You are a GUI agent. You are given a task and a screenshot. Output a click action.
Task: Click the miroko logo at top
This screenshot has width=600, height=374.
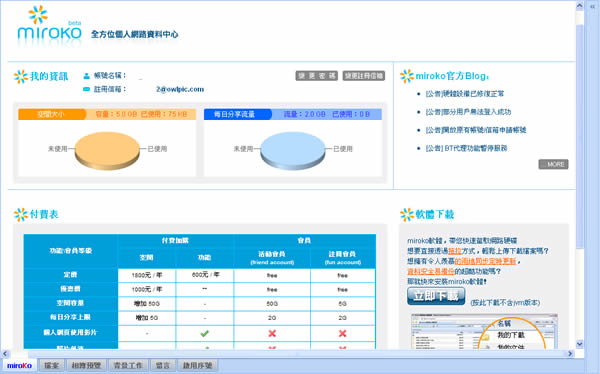click(x=49, y=25)
